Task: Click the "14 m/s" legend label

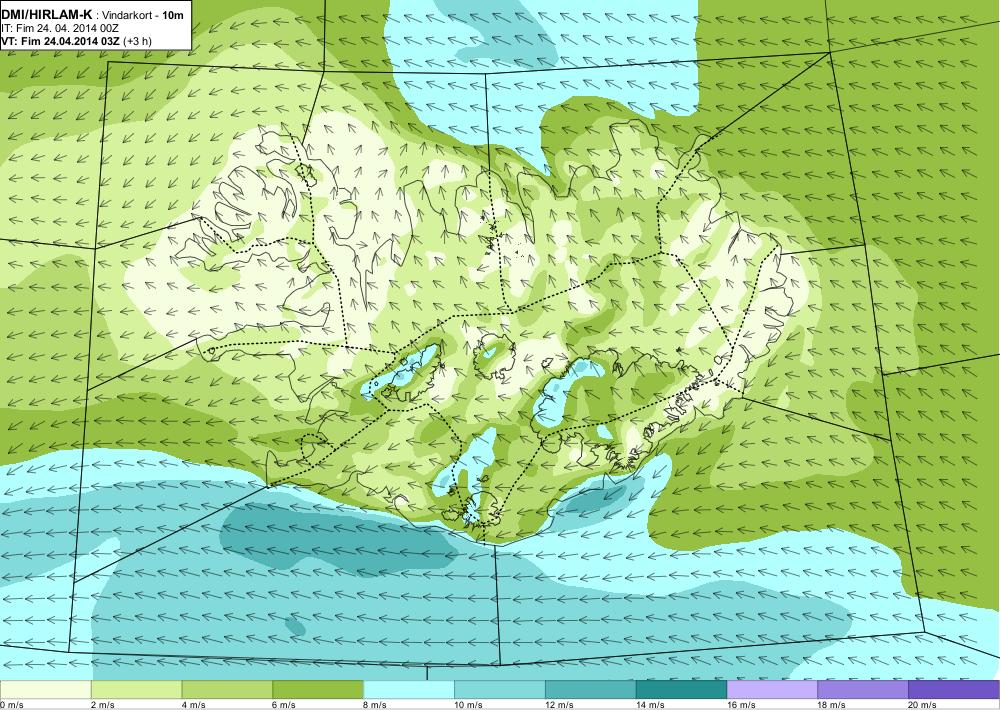Action: [651, 705]
